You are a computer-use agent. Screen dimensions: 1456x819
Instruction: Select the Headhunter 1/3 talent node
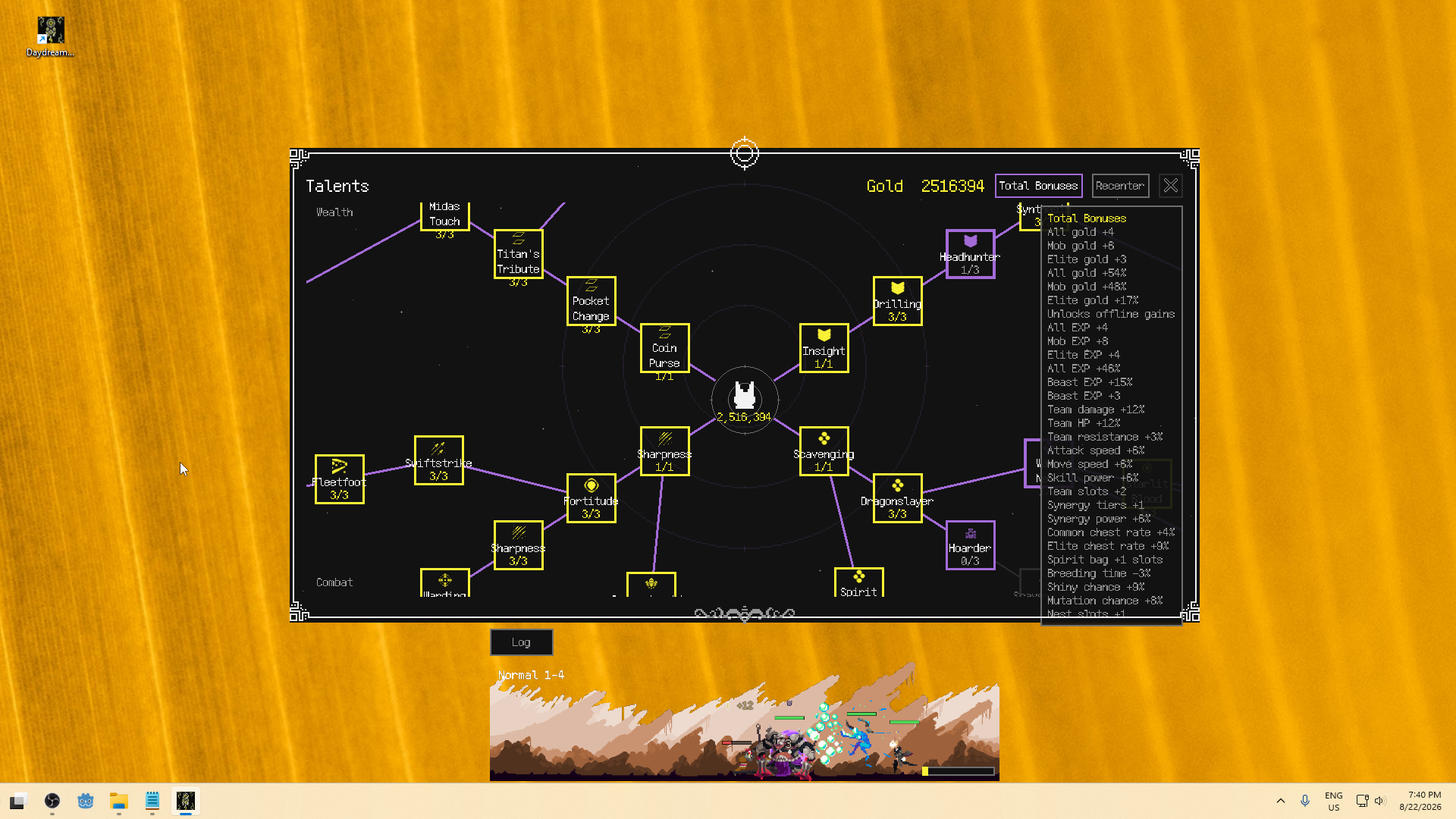(x=970, y=254)
